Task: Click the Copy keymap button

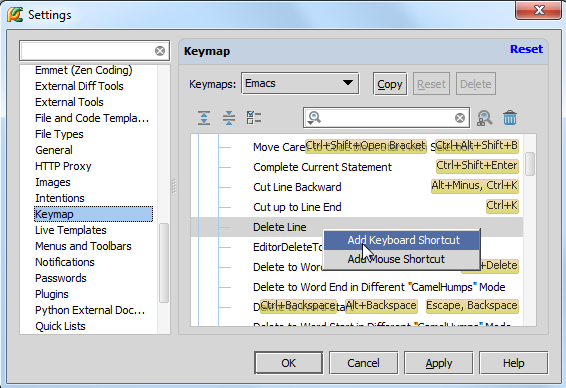Action: tap(390, 84)
